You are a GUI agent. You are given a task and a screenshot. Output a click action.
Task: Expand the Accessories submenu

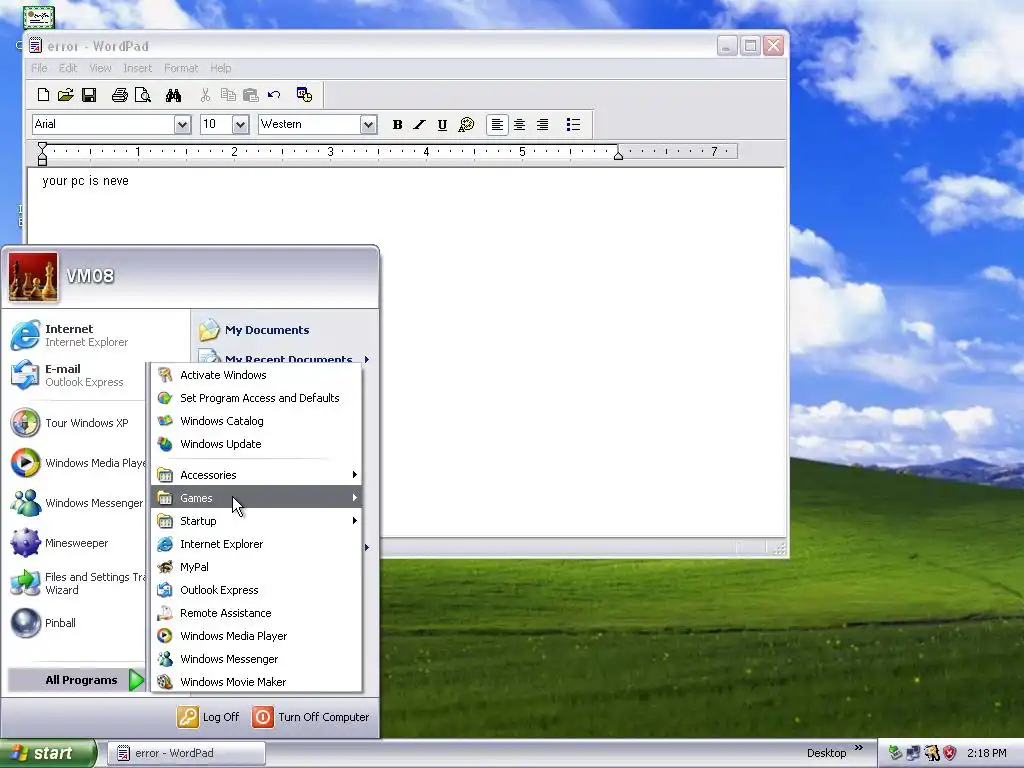click(x=256, y=475)
